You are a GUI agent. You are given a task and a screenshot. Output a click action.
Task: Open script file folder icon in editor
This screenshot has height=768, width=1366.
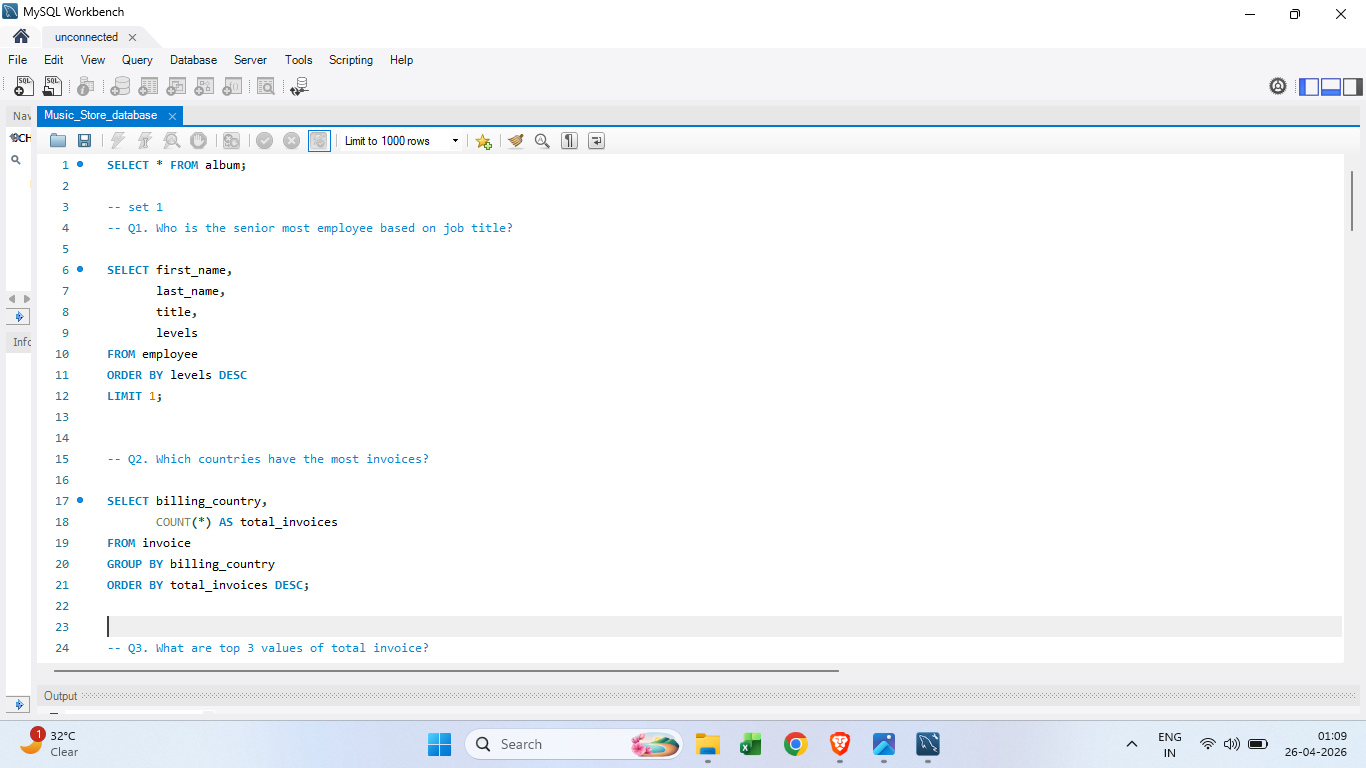(58, 141)
